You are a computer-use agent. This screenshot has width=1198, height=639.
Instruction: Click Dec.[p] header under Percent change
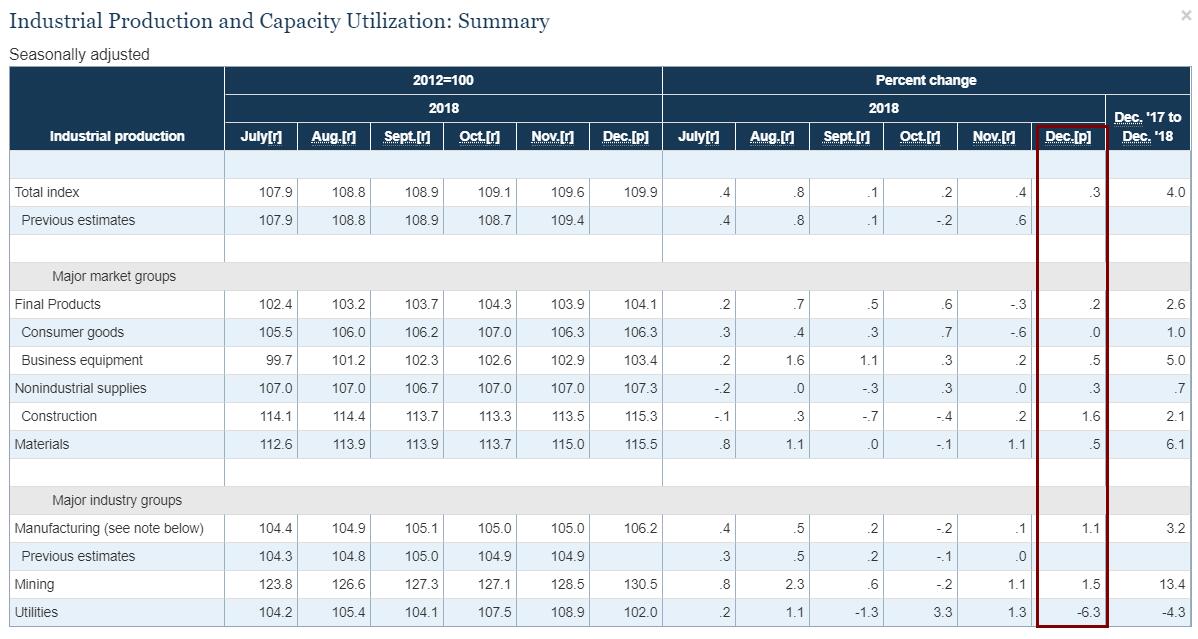point(1068,136)
